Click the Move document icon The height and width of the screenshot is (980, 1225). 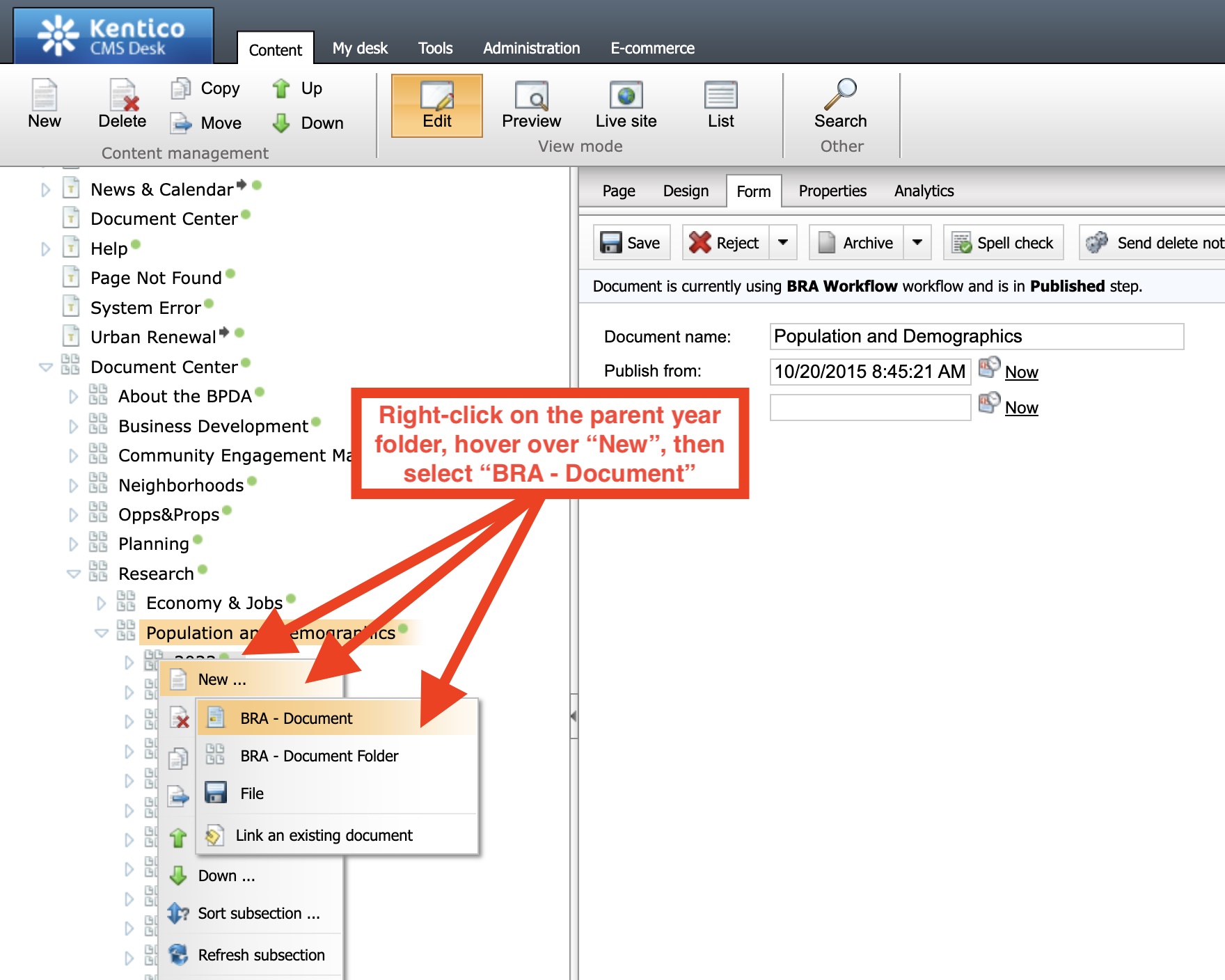(x=181, y=123)
